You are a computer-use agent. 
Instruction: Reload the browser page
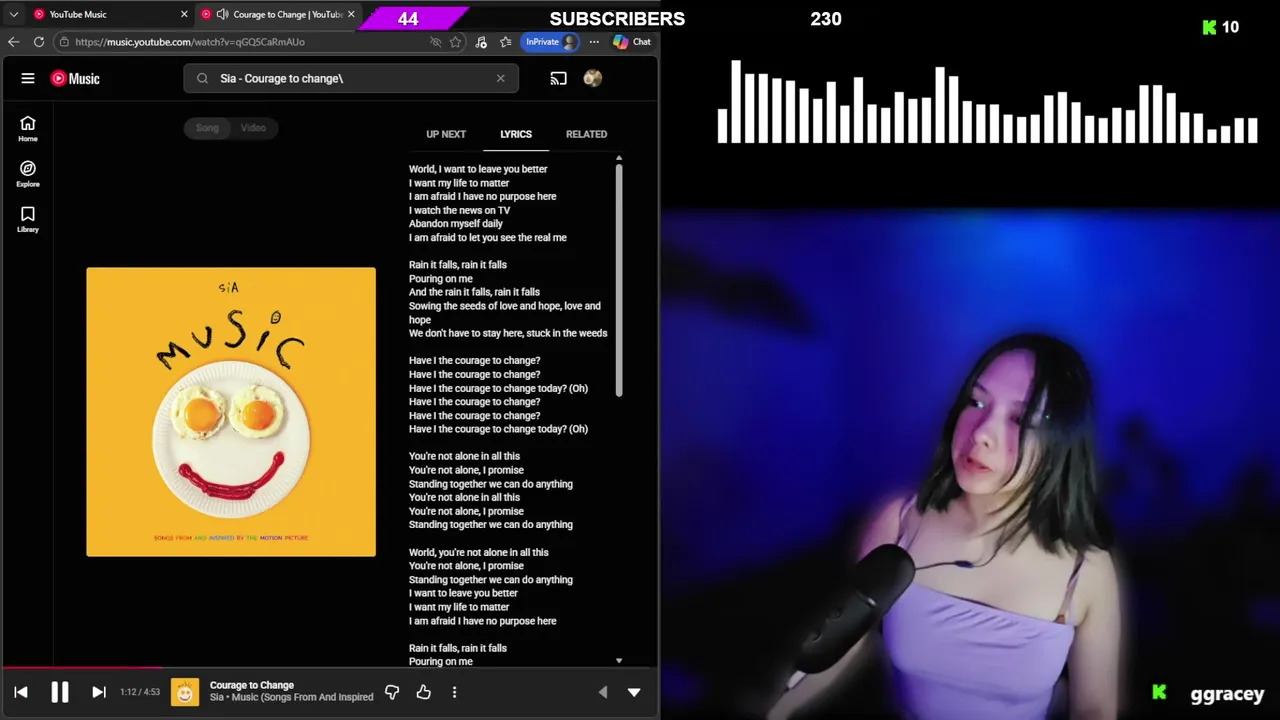(39, 42)
